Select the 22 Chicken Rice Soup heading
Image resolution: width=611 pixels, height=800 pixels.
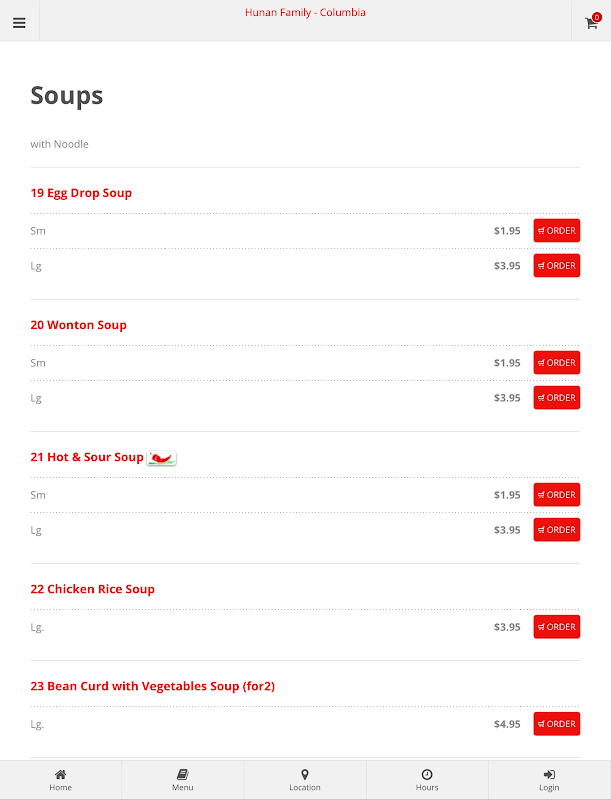[x=93, y=589]
